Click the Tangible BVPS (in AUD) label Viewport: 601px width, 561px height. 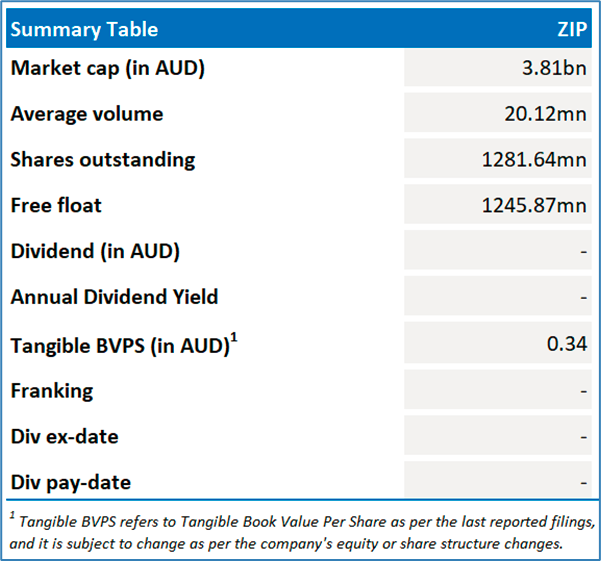120,346
